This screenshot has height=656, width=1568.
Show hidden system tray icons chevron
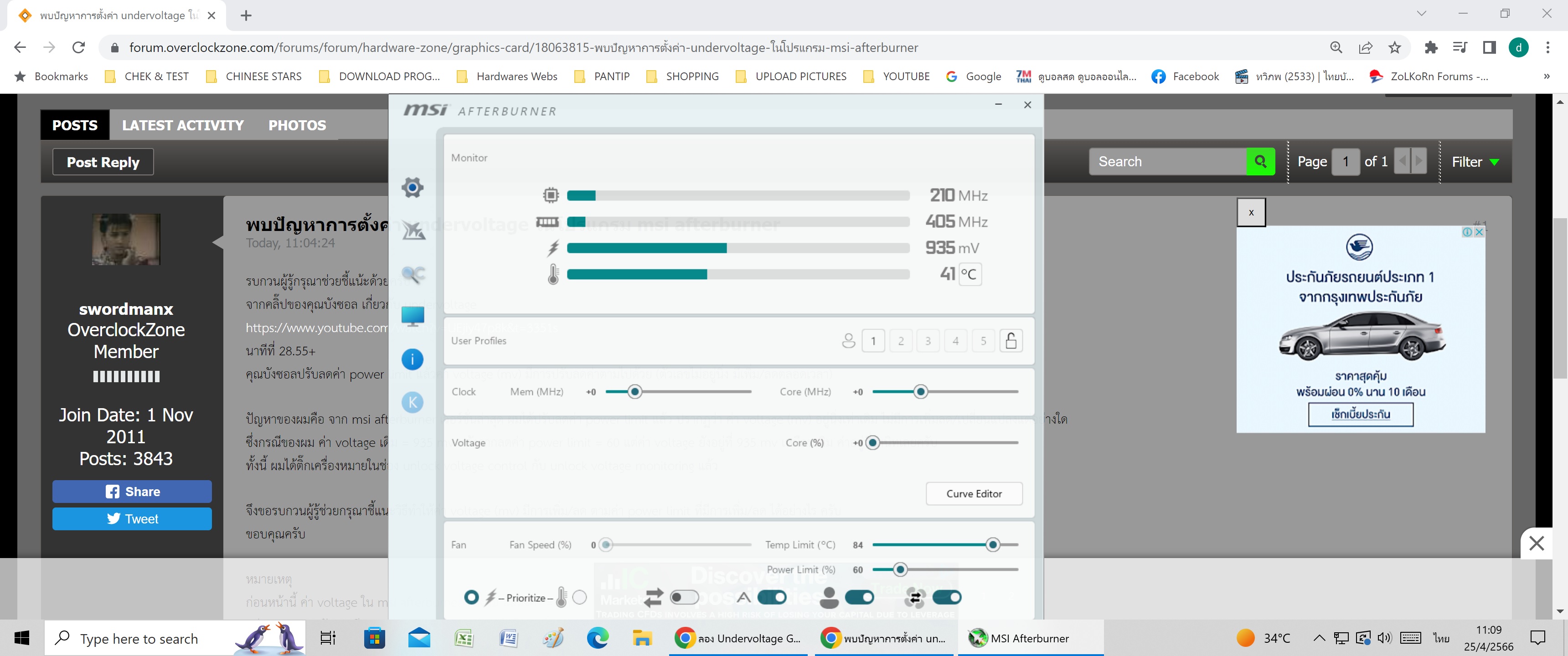coord(1318,638)
